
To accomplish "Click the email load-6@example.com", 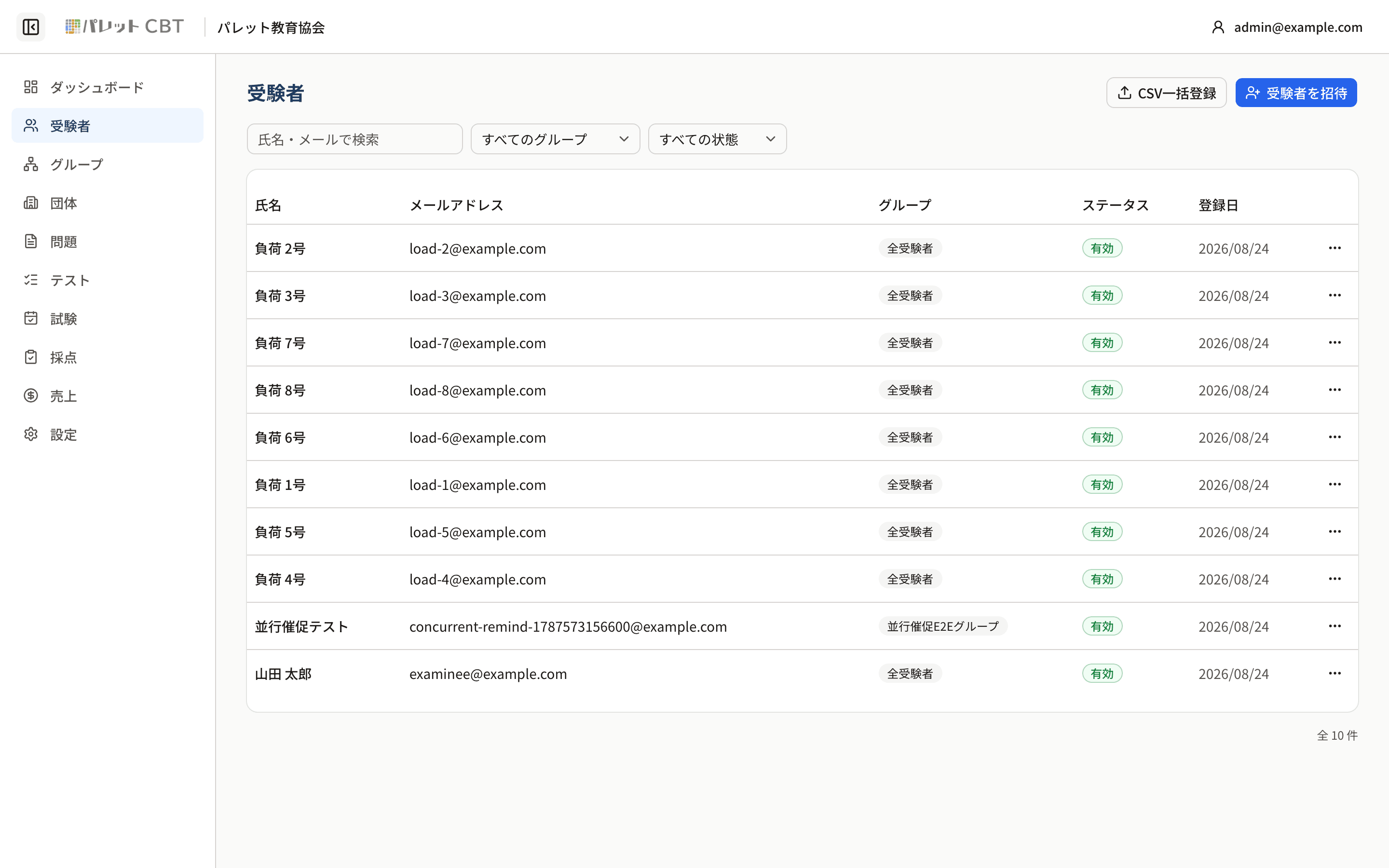I will tap(477, 437).
